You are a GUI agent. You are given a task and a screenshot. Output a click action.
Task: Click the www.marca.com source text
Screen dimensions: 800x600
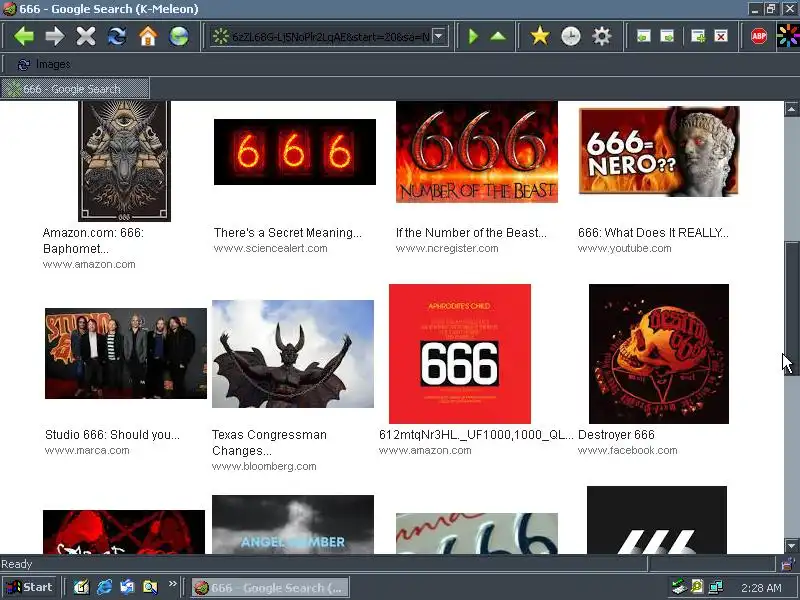[87, 451]
